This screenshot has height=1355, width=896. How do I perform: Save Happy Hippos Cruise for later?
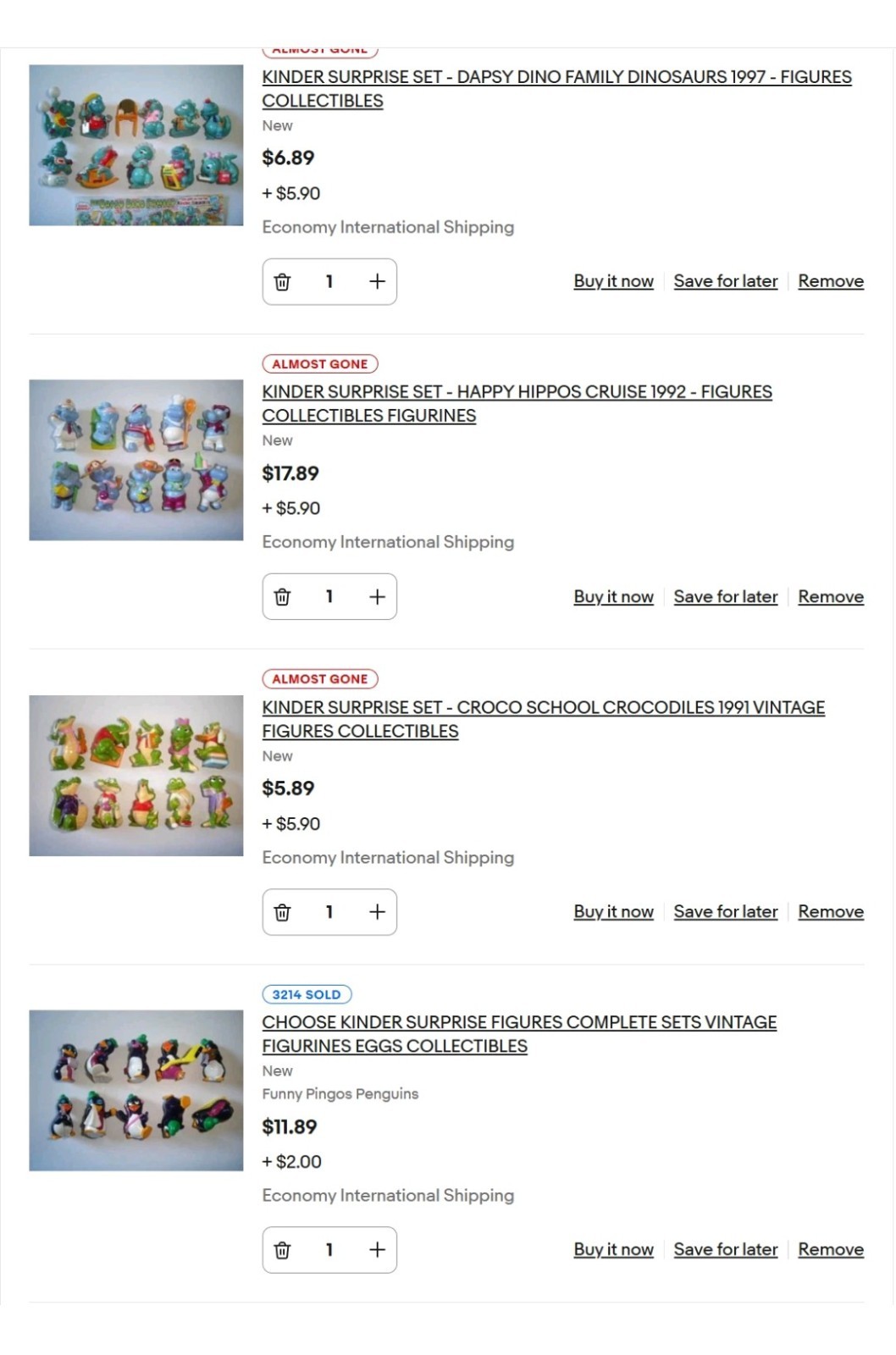[725, 596]
